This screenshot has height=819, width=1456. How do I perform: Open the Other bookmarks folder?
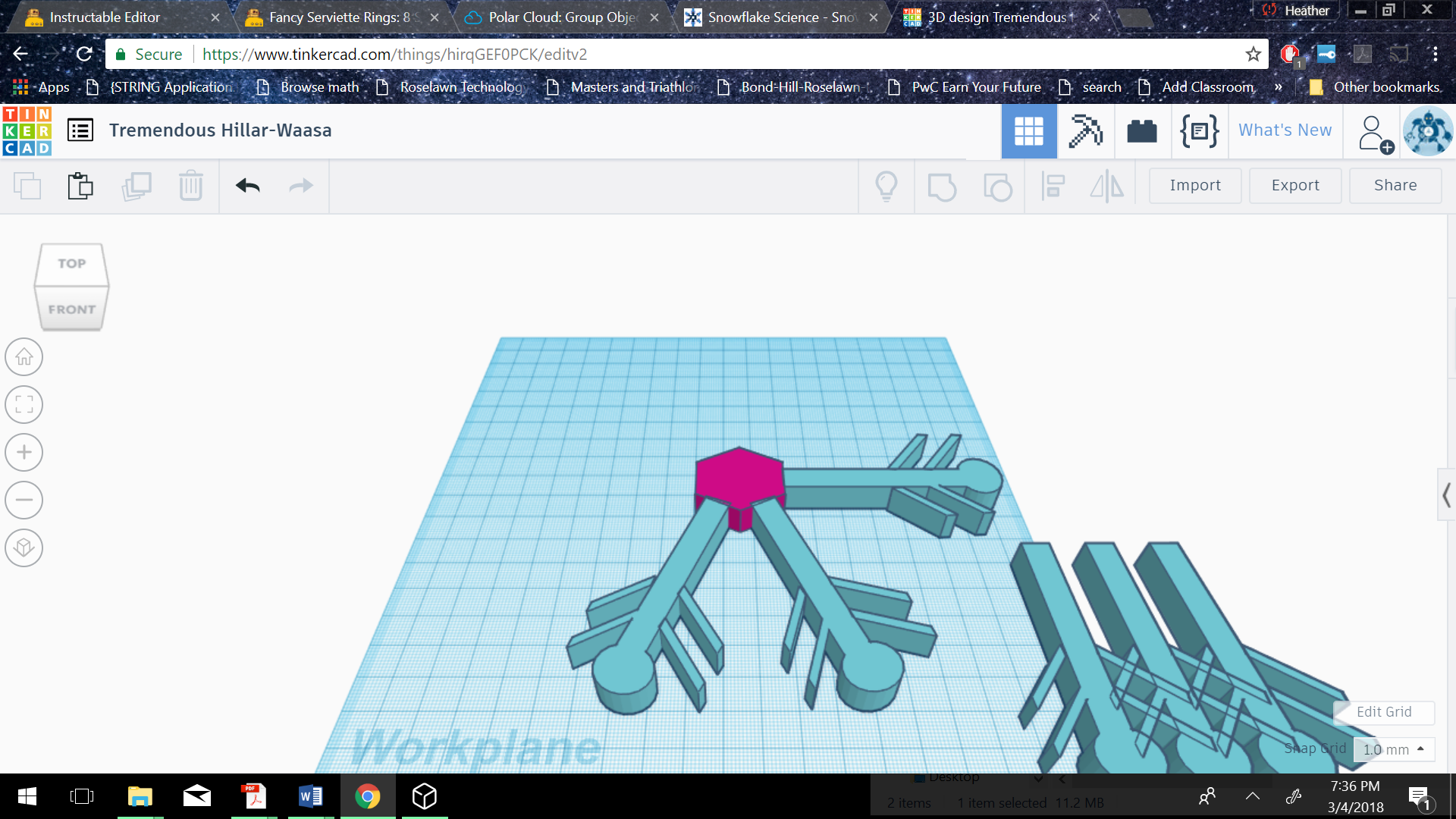click(1374, 87)
